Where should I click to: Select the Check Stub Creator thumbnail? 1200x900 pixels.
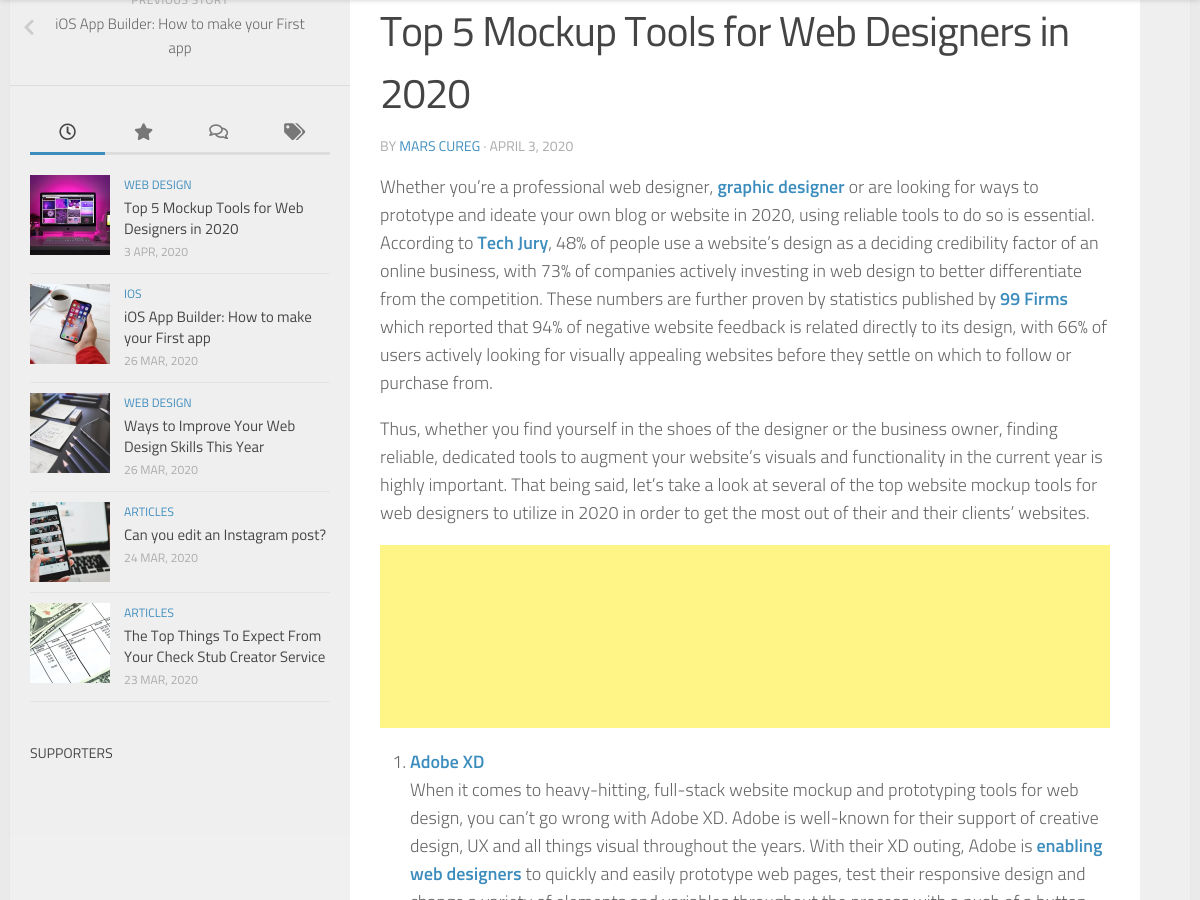coord(70,643)
